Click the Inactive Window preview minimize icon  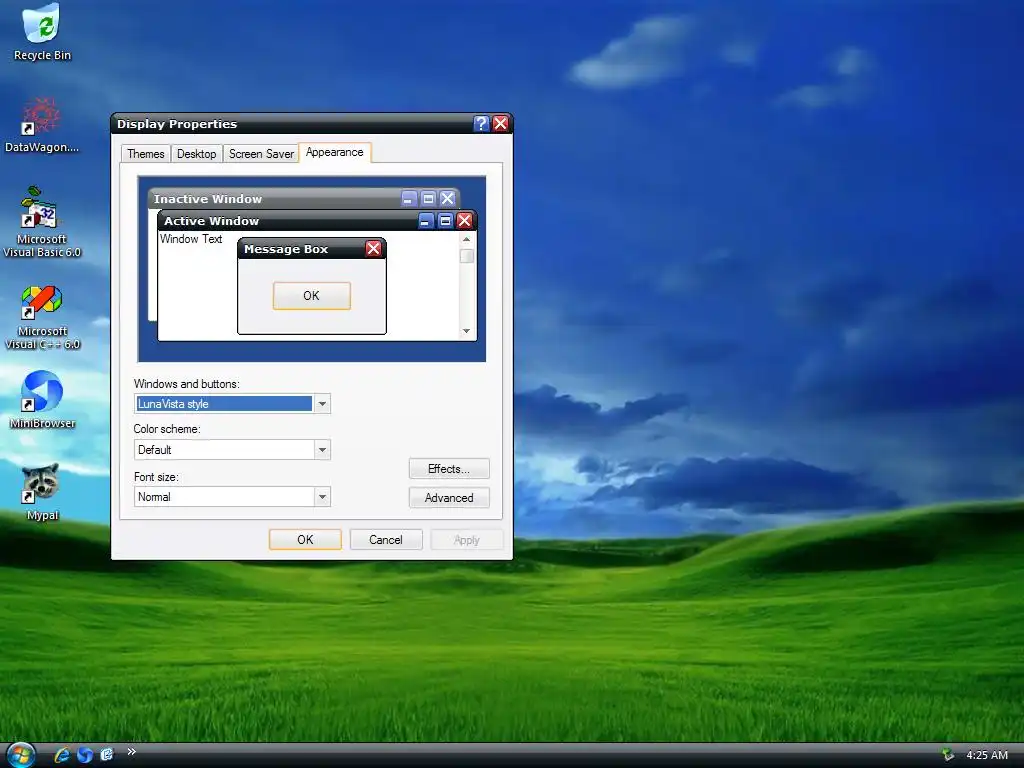[x=409, y=199]
